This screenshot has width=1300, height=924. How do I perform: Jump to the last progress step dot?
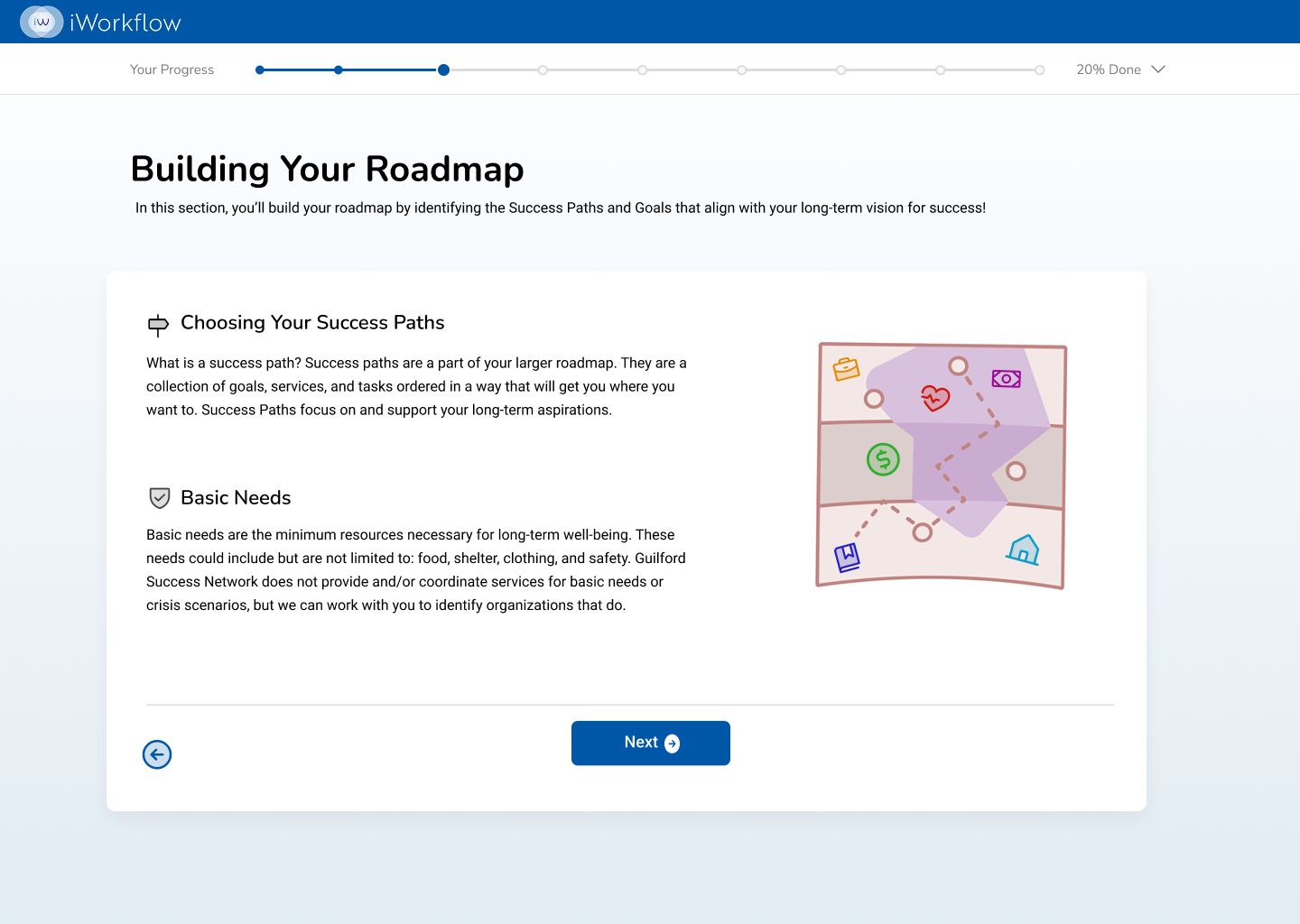pos(1039,69)
